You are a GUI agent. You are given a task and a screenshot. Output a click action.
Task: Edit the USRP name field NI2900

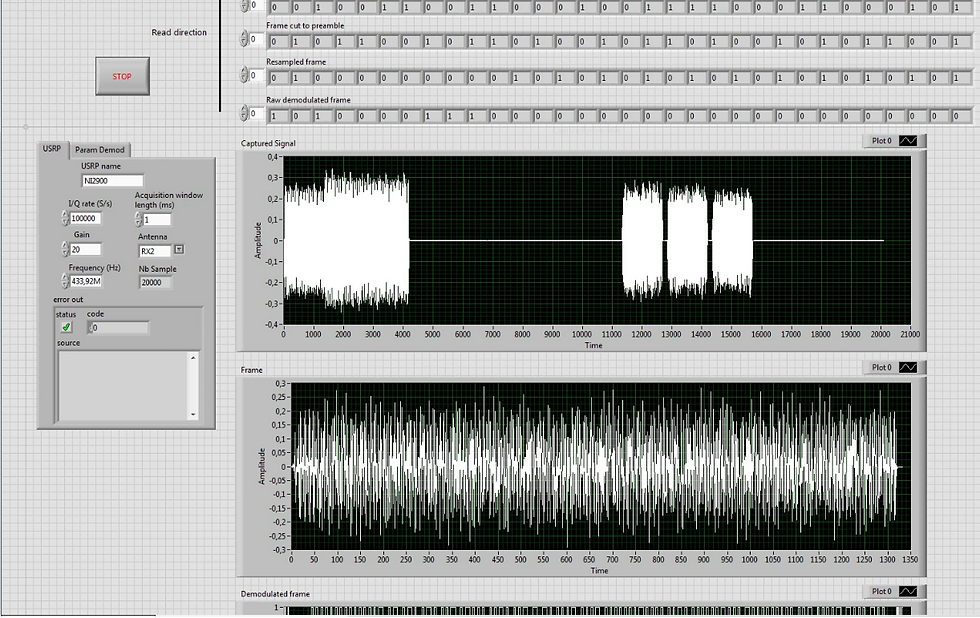click(112, 181)
